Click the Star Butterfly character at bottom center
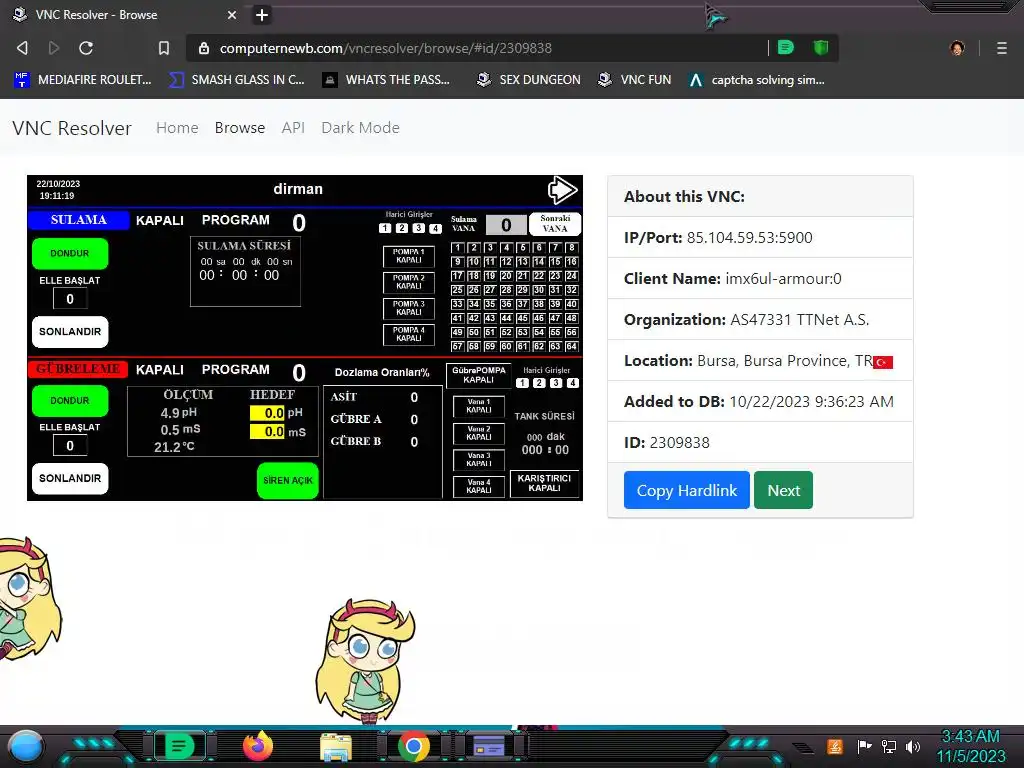Image resolution: width=1024 pixels, height=768 pixels. [x=365, y=661]
